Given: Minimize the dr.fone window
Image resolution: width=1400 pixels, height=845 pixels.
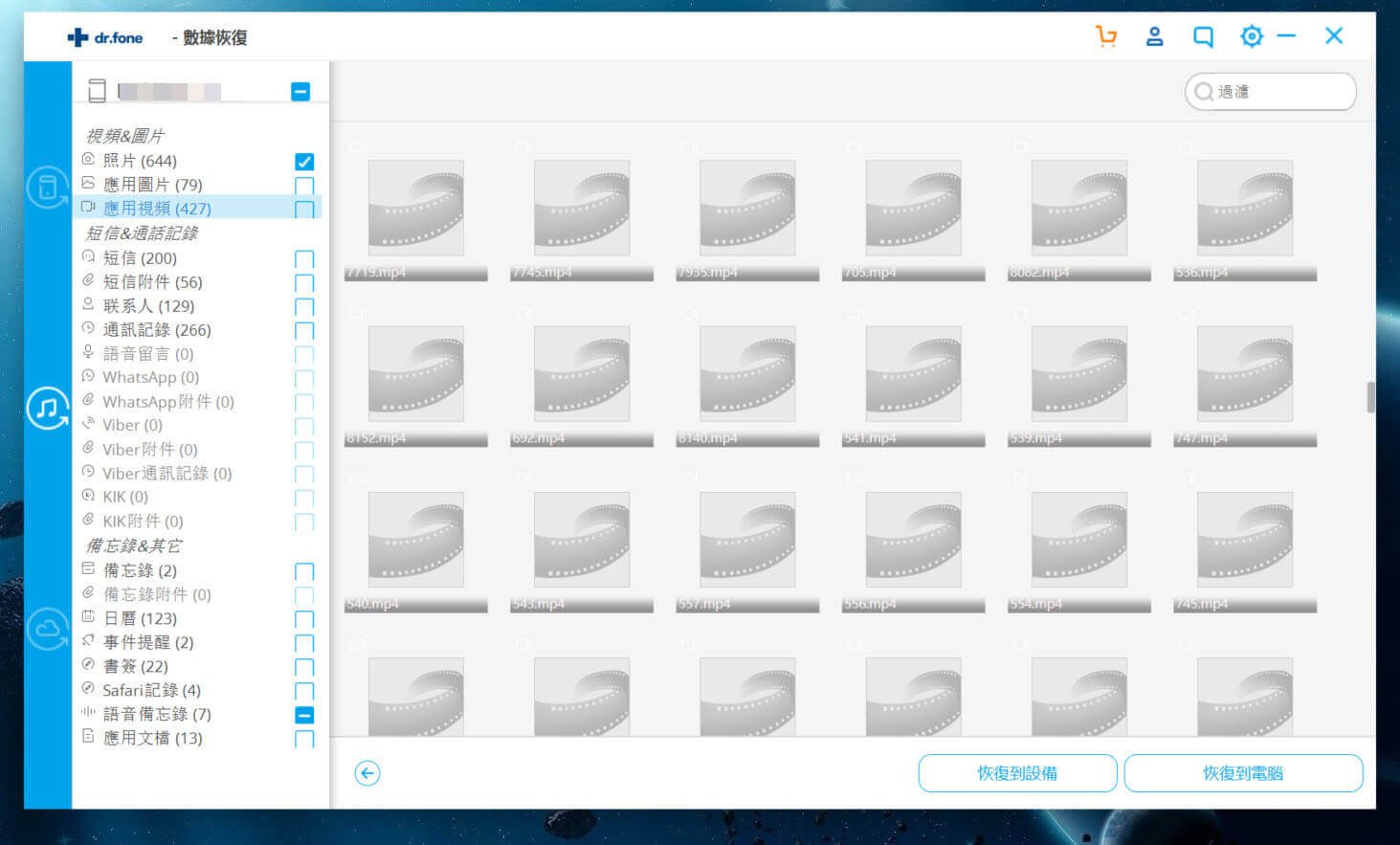Looking at the screenshot, I should (x=1286, y=36).
